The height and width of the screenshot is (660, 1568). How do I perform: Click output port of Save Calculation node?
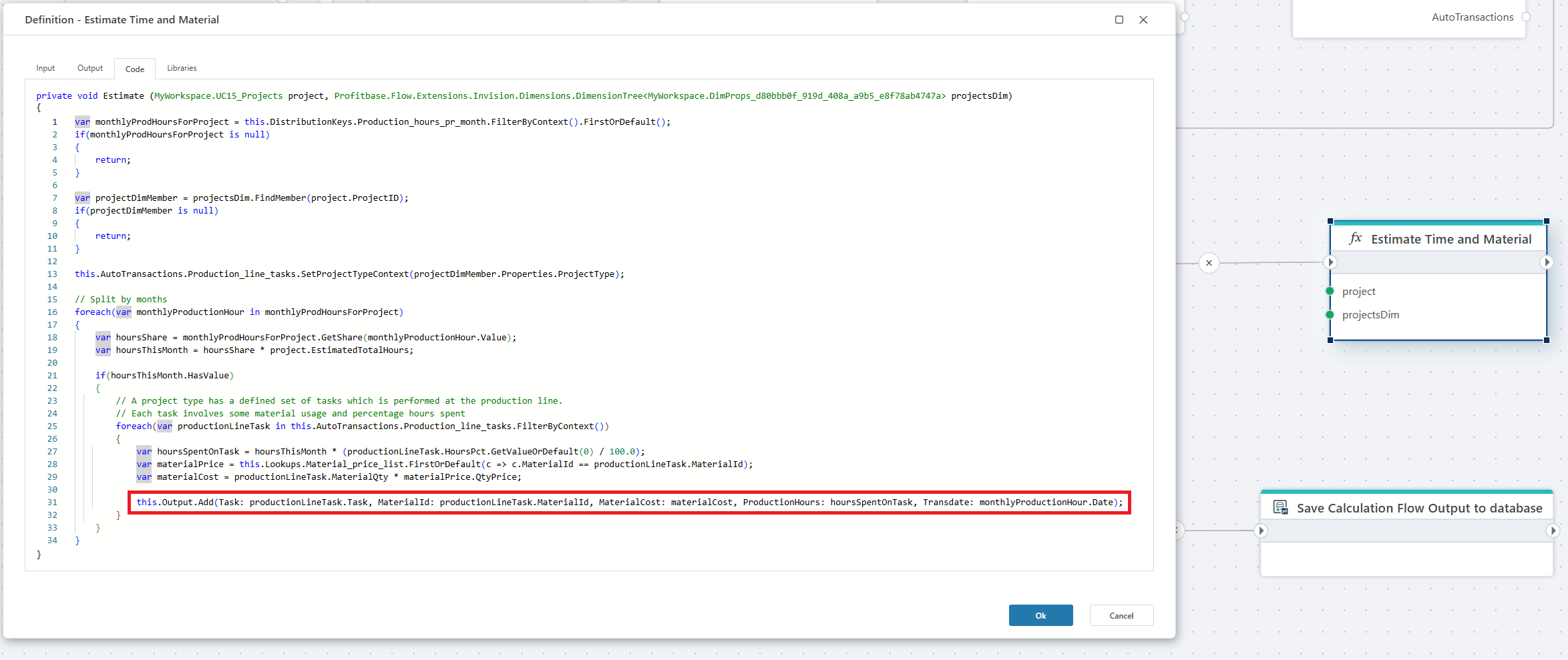click(x=1553, y=531)
